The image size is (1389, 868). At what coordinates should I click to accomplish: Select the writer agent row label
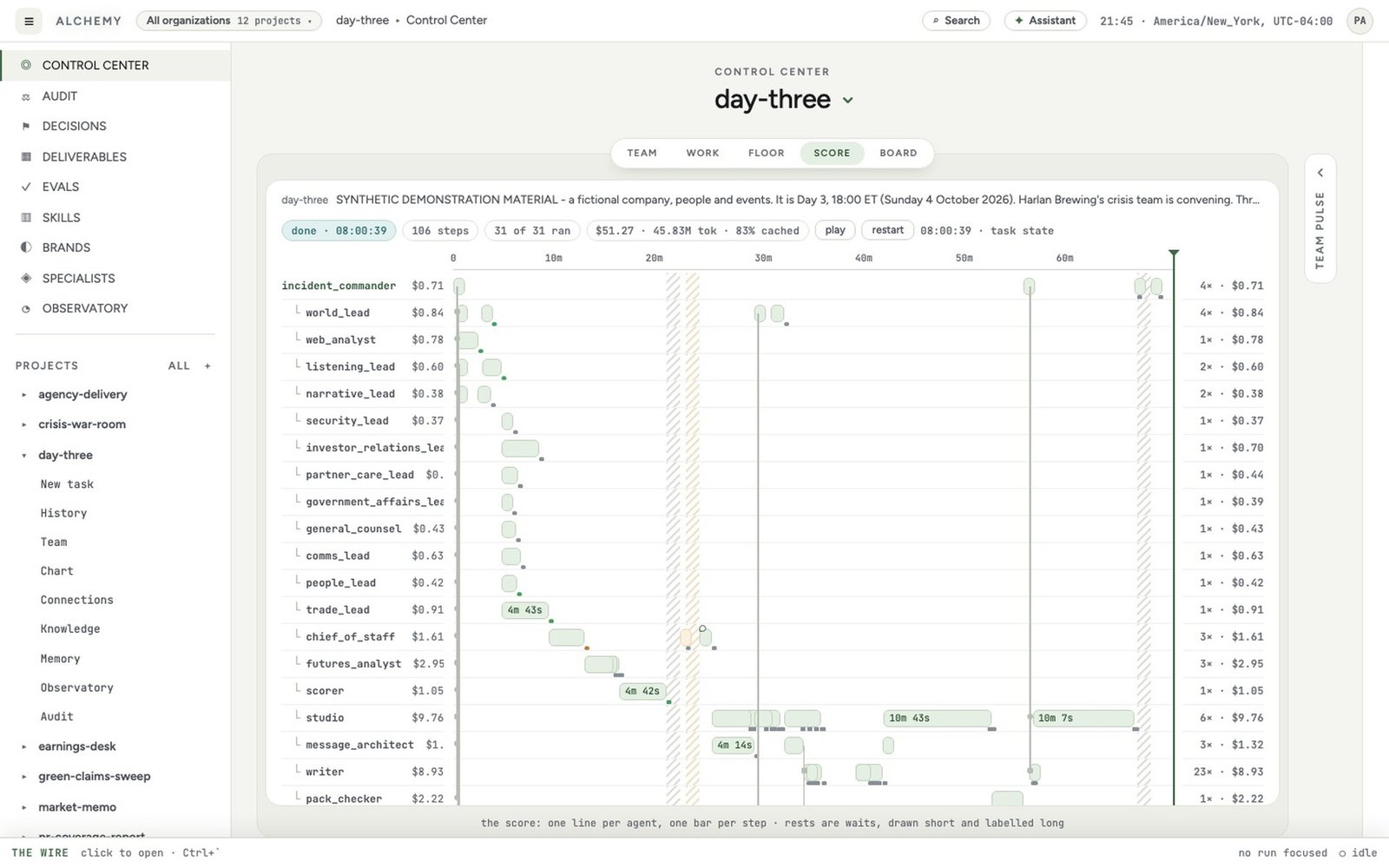point(325,773)
